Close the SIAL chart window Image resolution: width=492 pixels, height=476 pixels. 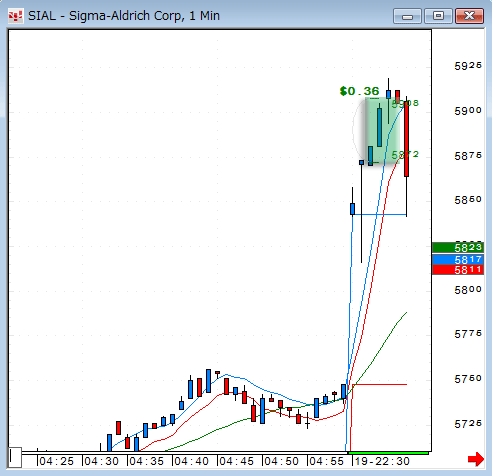click(x=469, y=16)
